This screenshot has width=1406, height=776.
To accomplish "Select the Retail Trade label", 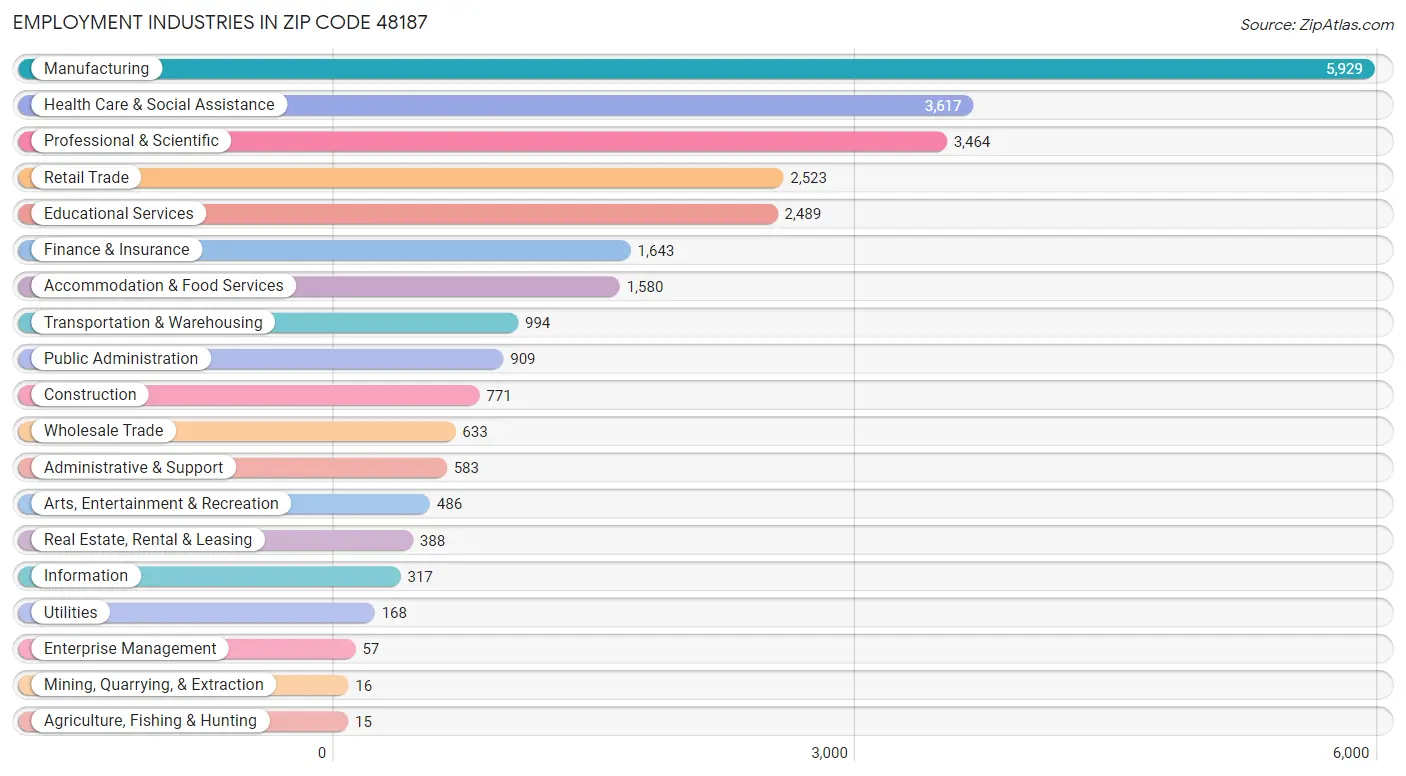I will pos(86,177).
